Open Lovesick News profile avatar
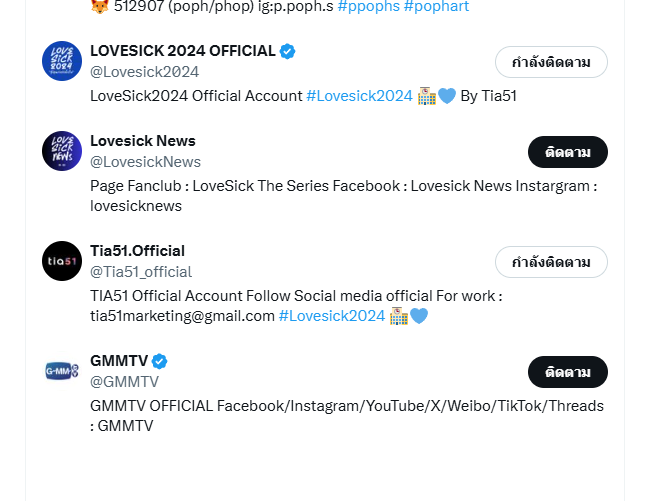The height and width of the screenshot is (501, 650). pos(62,151)
